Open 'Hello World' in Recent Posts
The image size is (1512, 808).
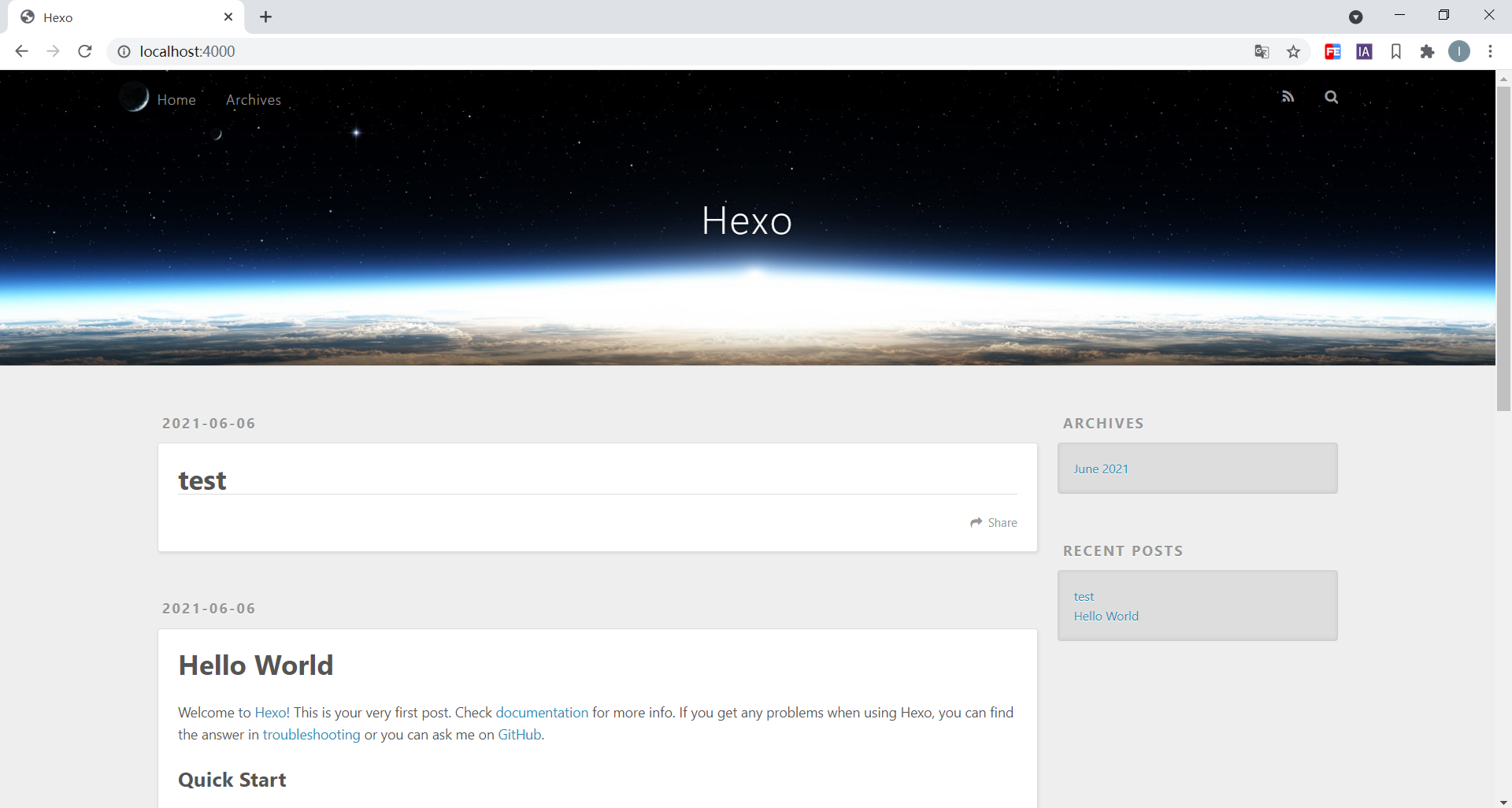point(1106,616)
